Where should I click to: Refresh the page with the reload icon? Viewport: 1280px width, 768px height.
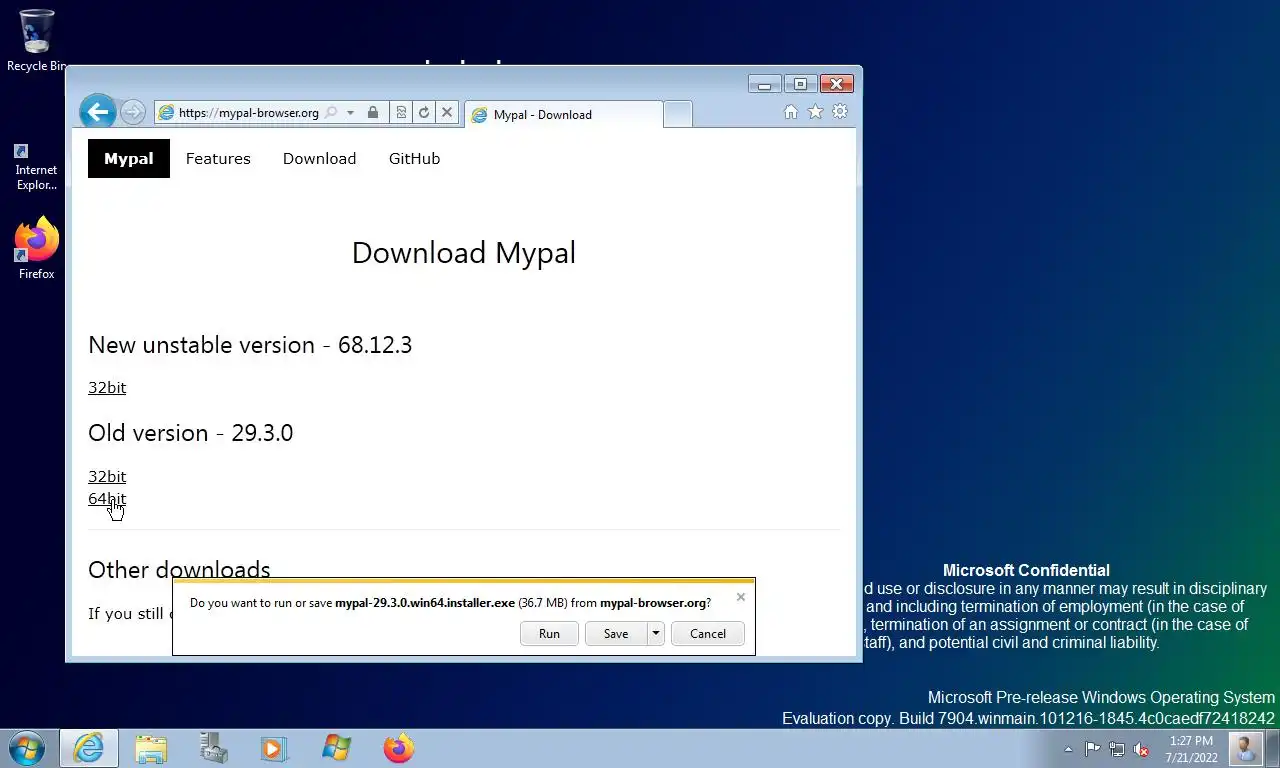tap(424, 113)
